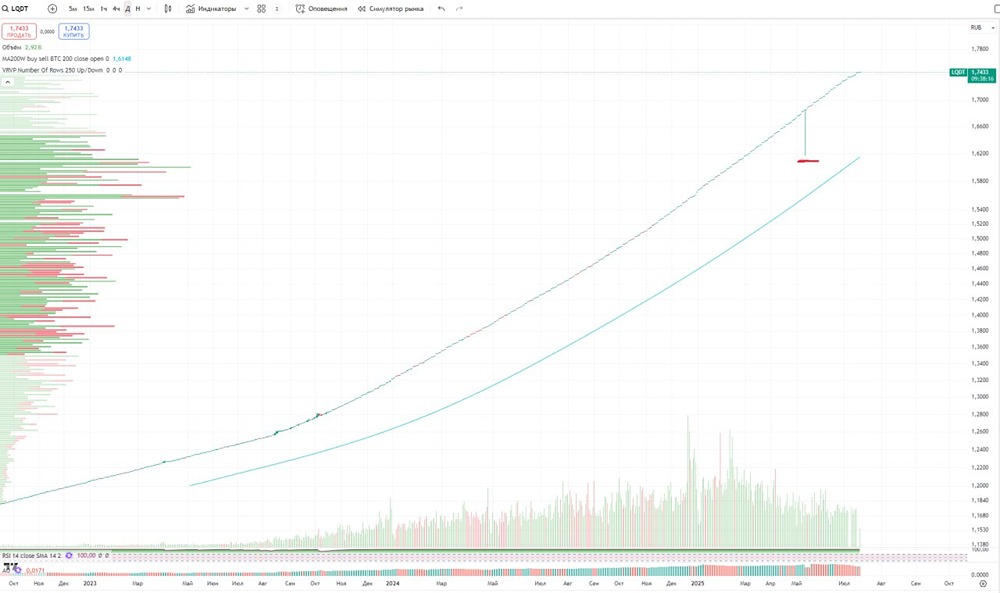This screenshot has height=593, width=1000.
Task: Redo the chart action
Action: pyautogui.click(x=459, y=9)
